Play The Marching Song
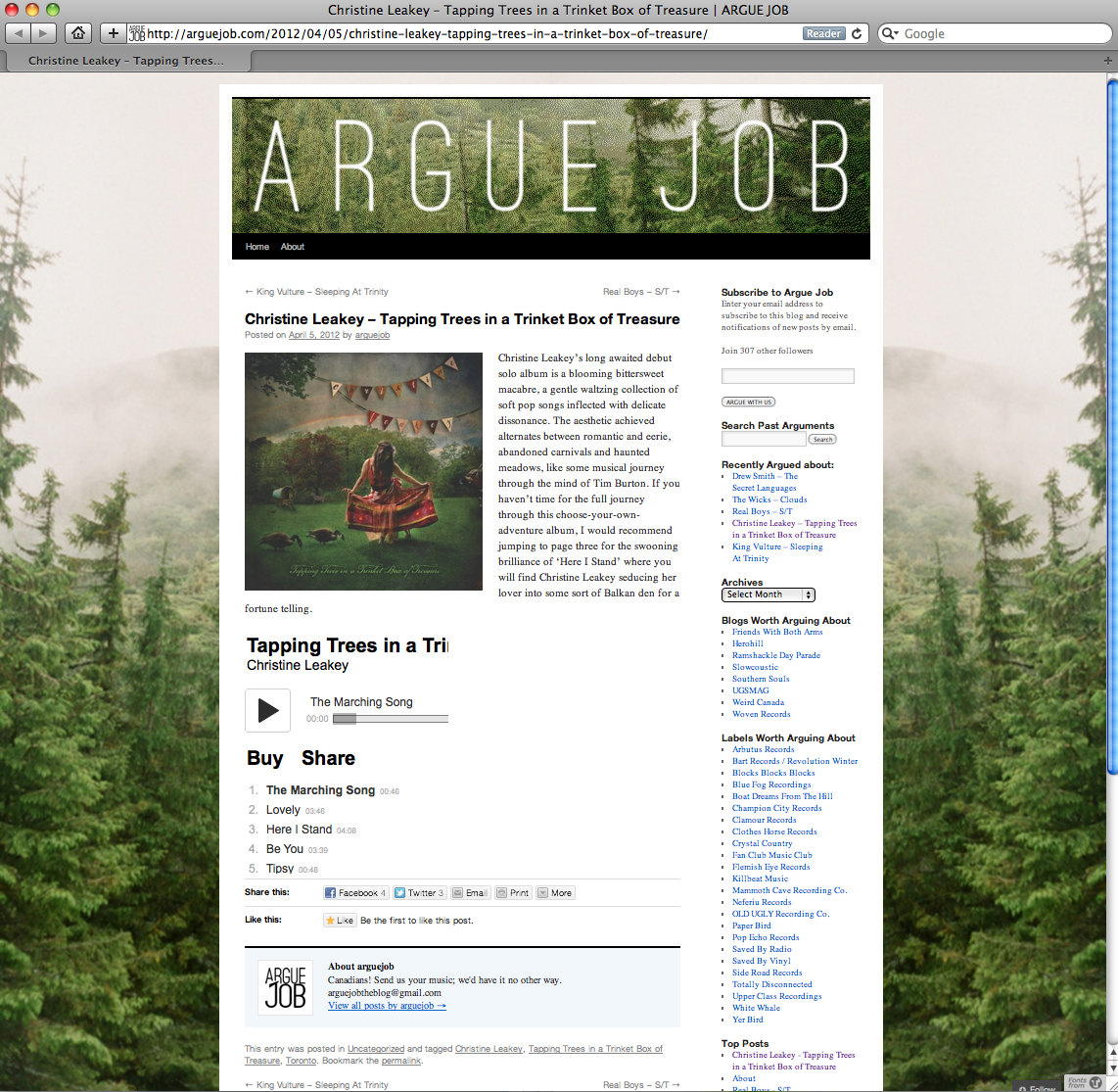 click(x=267, y=710)
